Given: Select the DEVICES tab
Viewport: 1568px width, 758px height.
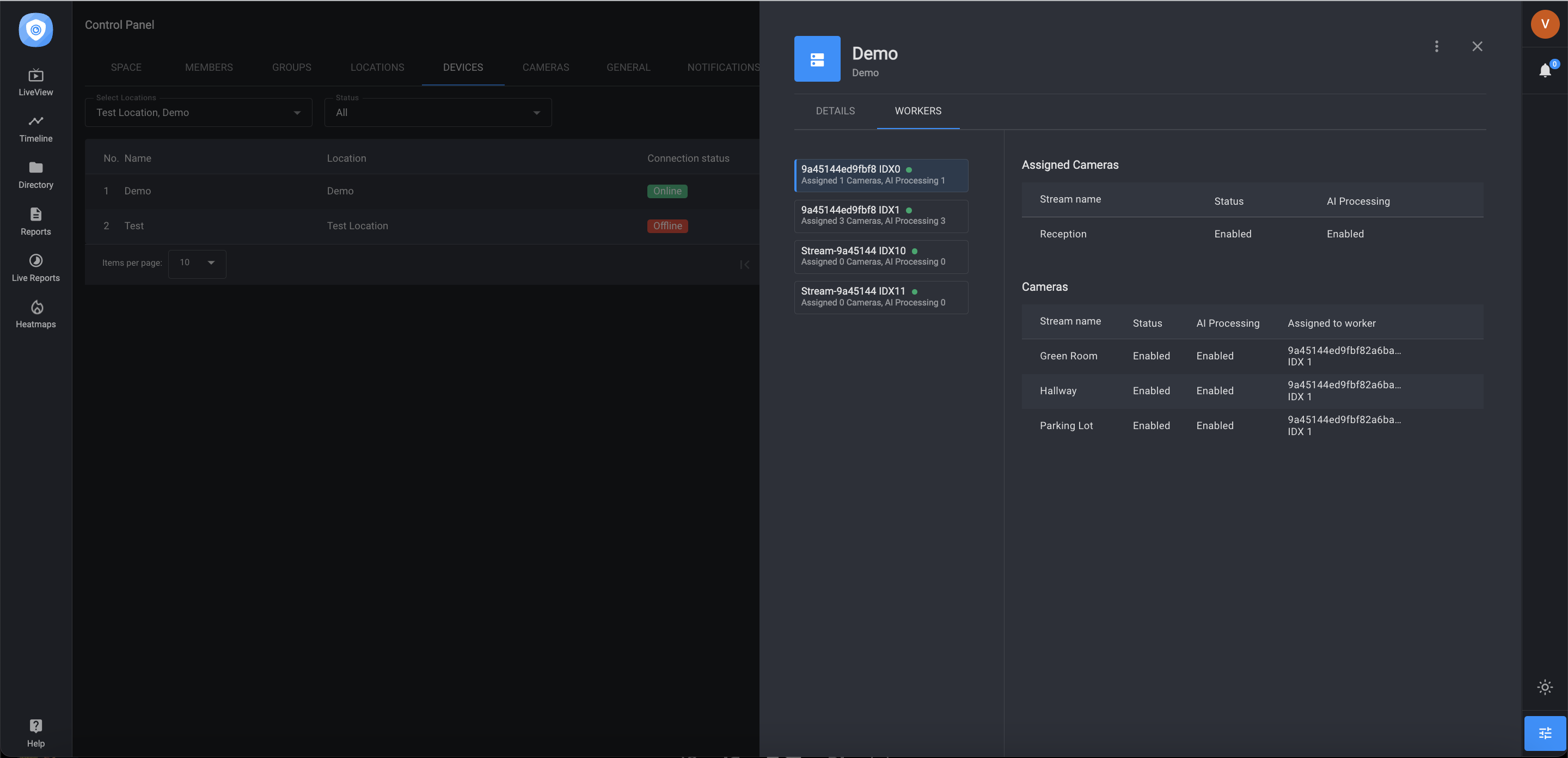Looking at the screenshot, I should 463,68.
